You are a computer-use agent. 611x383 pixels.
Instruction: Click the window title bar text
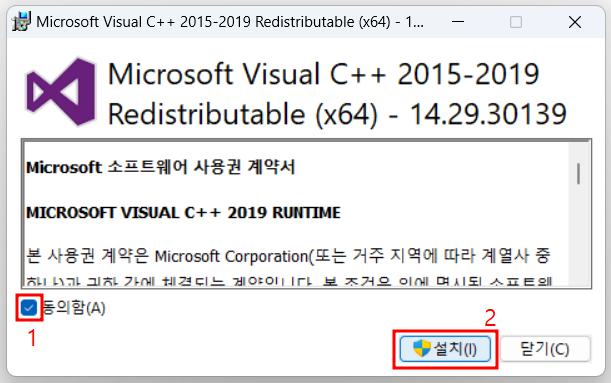click(230, 22)
